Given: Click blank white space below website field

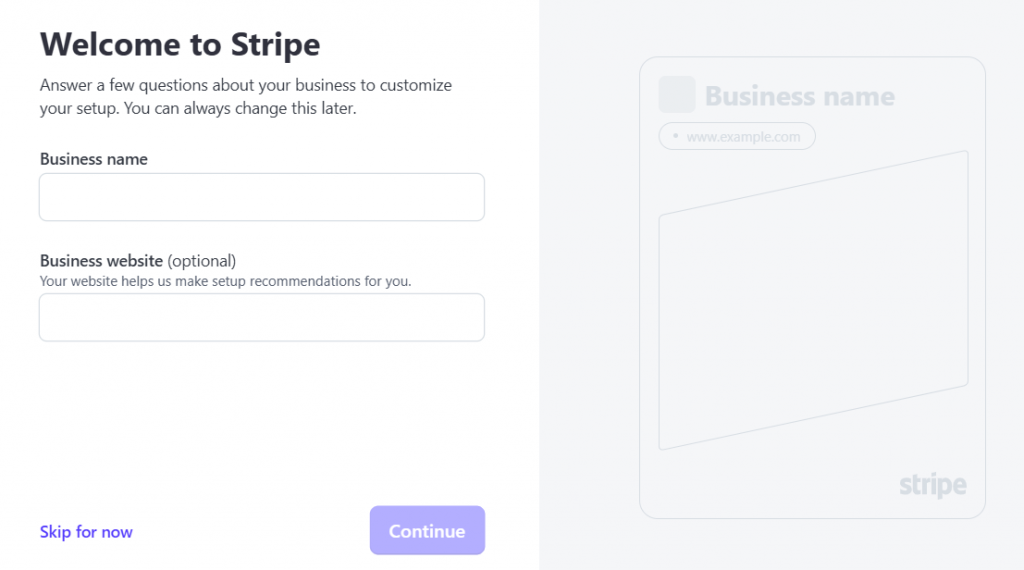Looking at the screenshot, I should click(x=260, y=420).
